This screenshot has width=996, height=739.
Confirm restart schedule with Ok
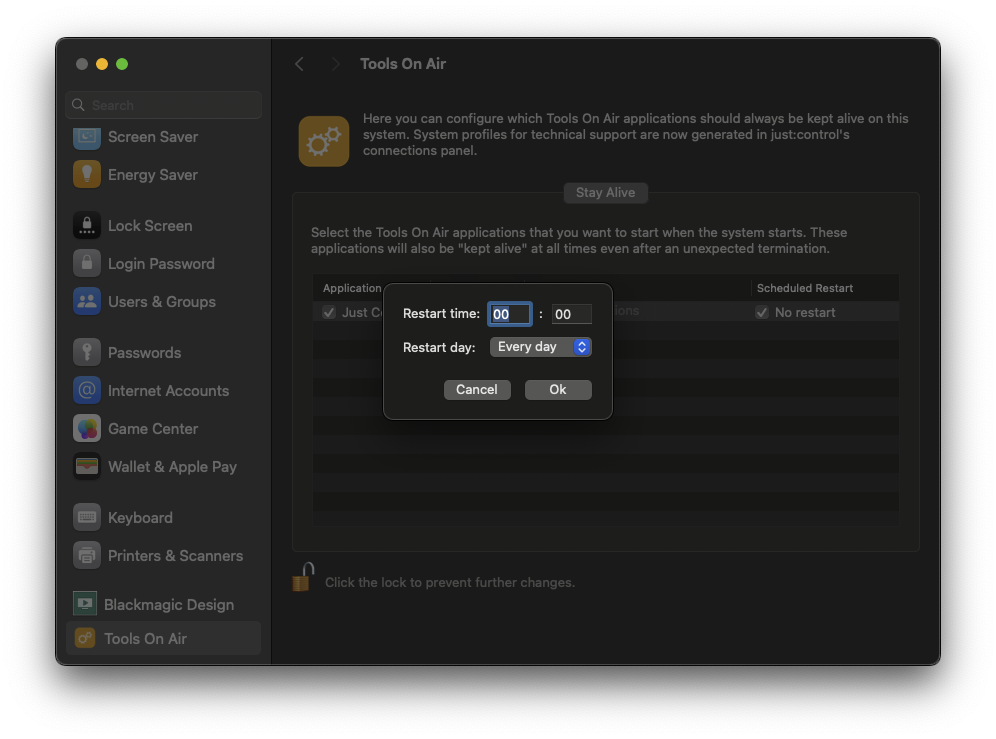click(x=558, y=390)
